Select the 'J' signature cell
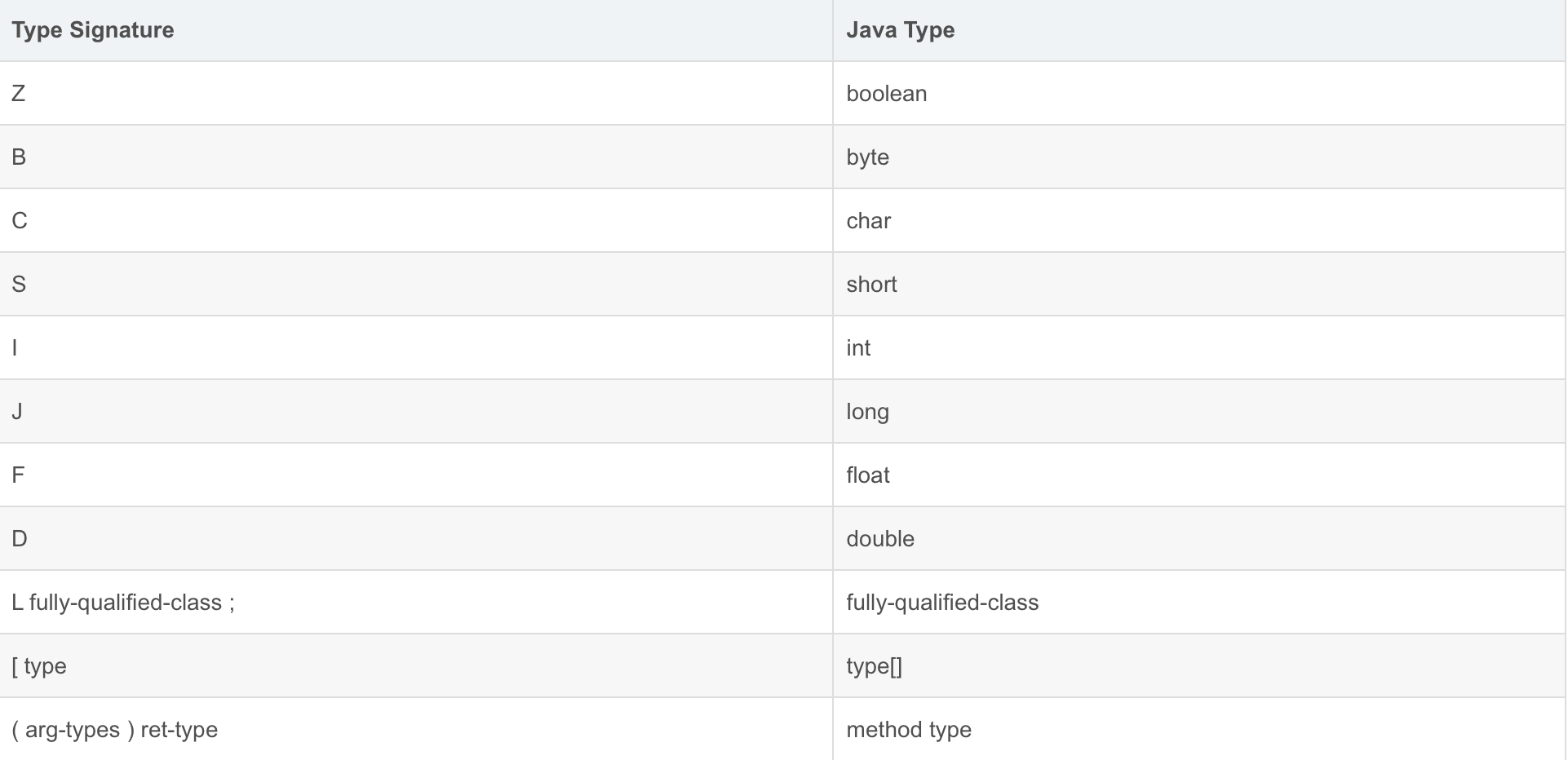The width and height of the screenshot is (1568, 760). (416, 412)
